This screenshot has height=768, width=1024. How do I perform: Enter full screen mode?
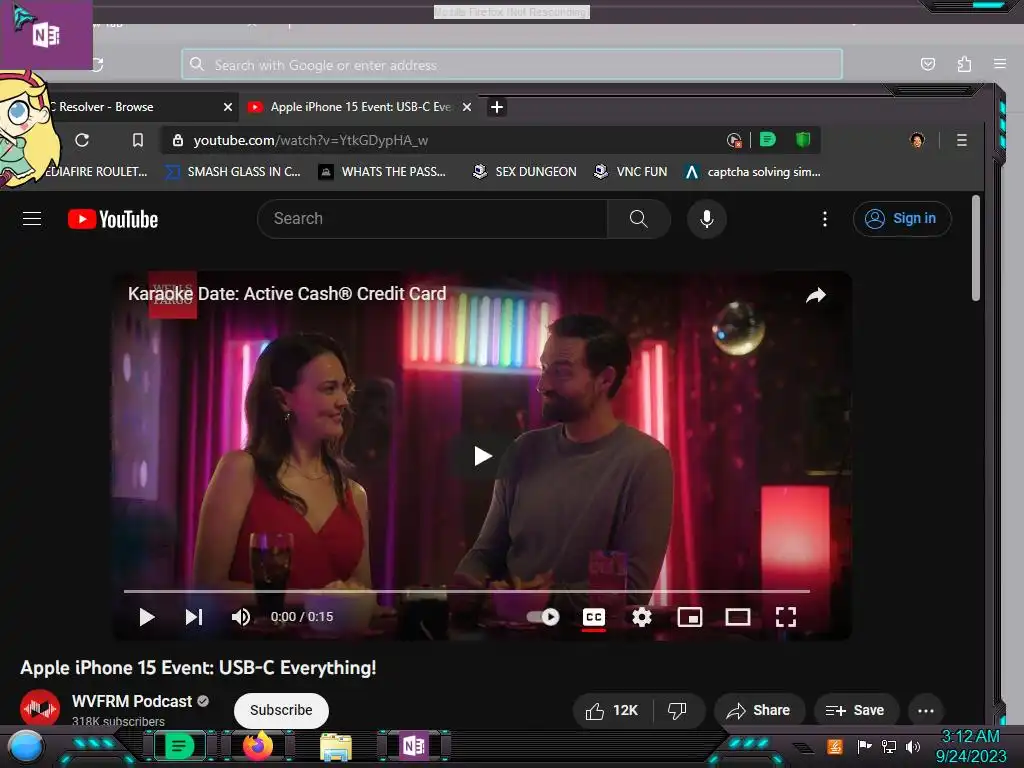click(786, 617)
